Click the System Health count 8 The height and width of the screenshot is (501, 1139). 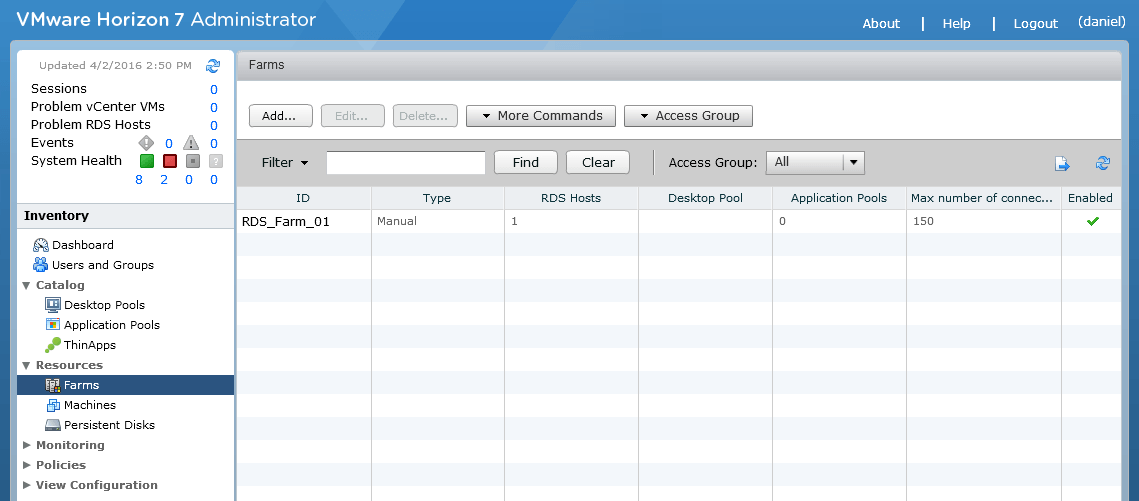[x=139, y=179]
